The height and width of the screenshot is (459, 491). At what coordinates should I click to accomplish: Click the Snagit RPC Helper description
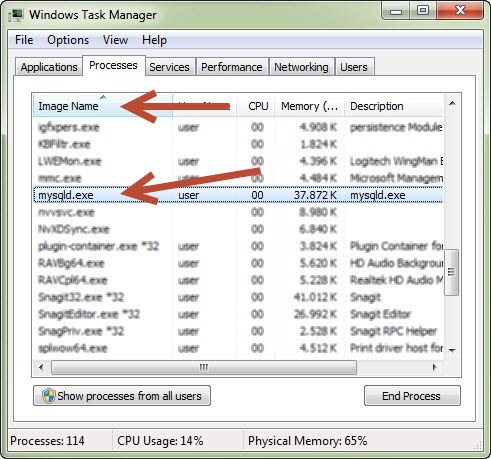393,331
